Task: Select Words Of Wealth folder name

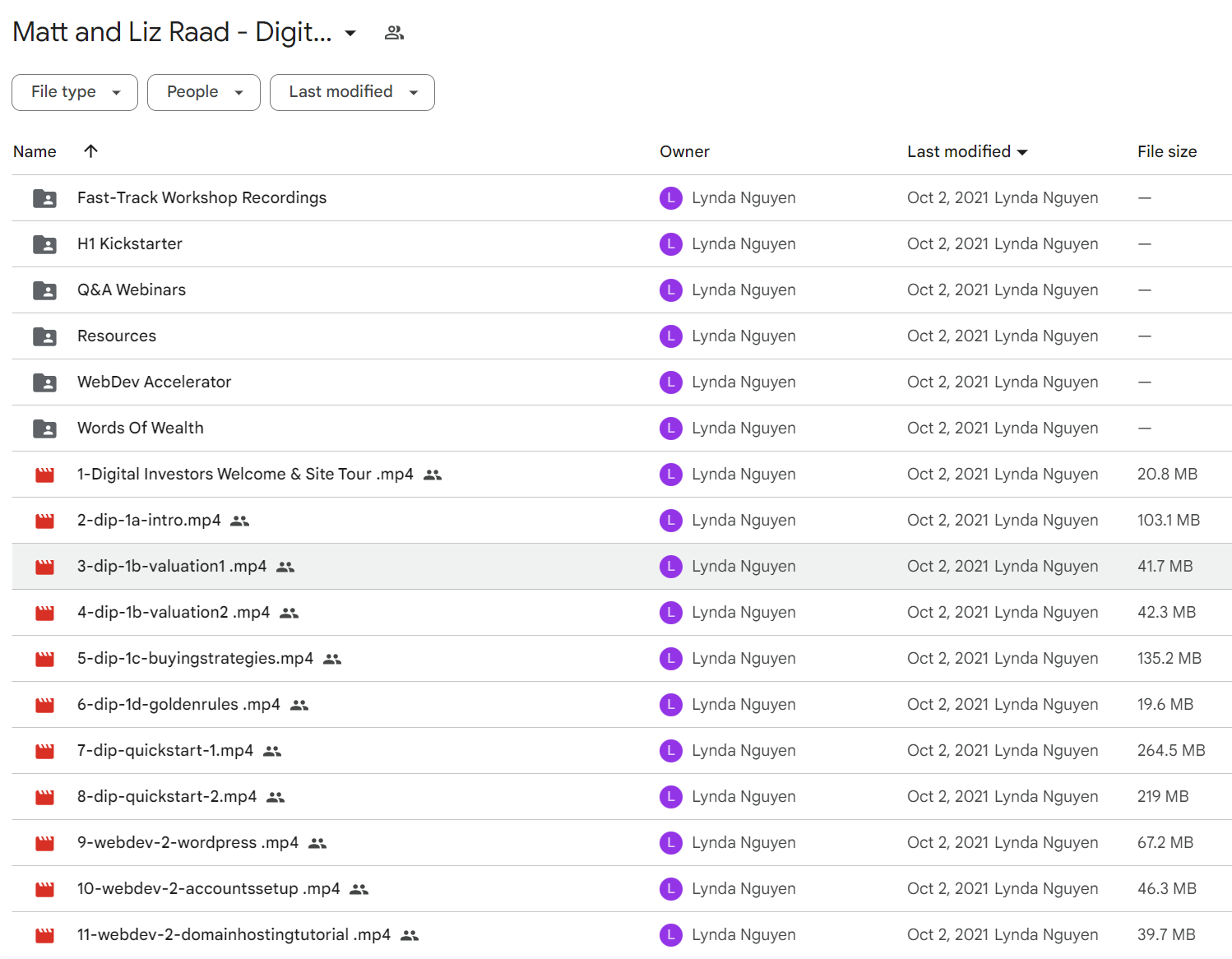Action: click(x=141, y=428)
